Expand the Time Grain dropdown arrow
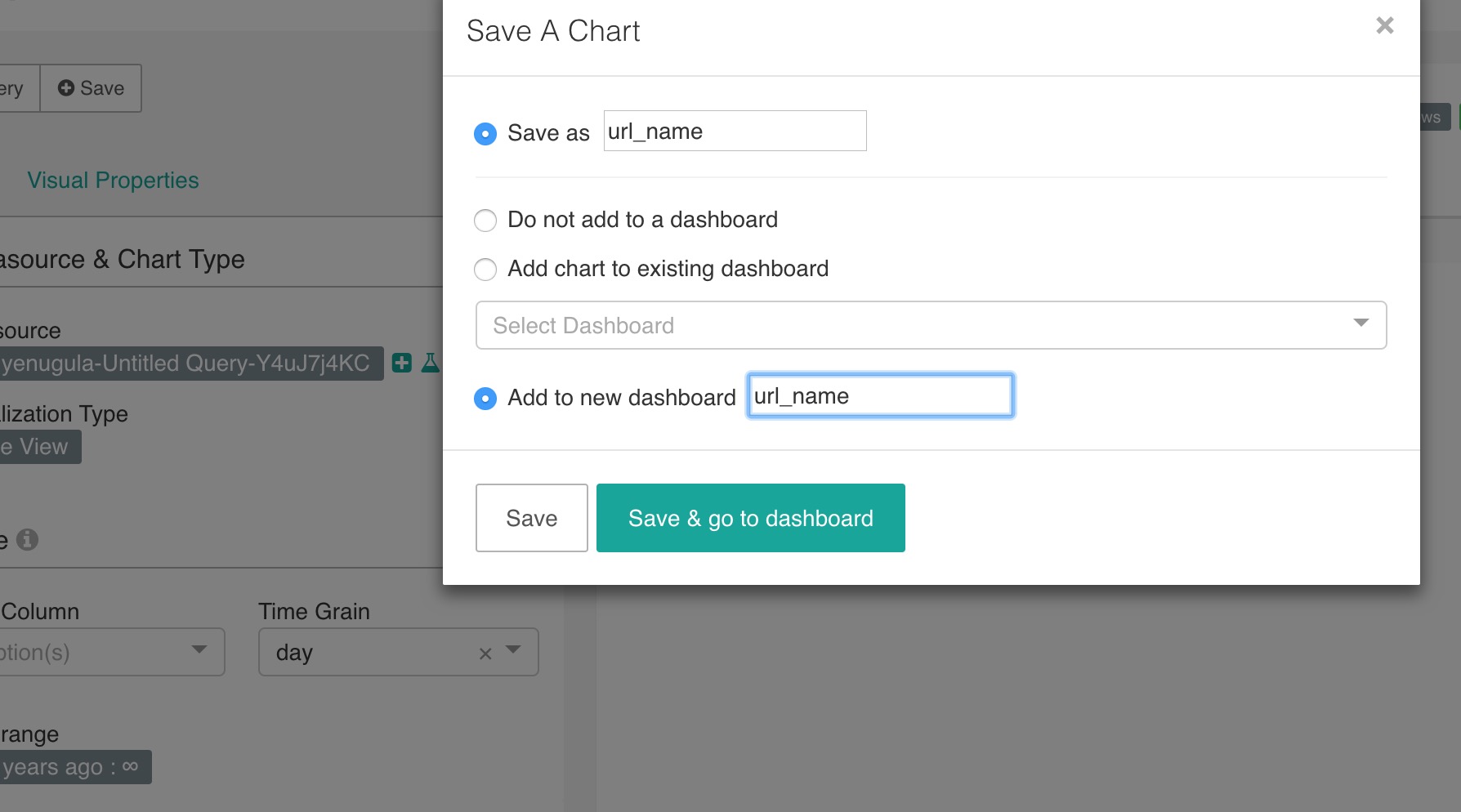This screenshot has height=812, width=1461. [513, 650]
